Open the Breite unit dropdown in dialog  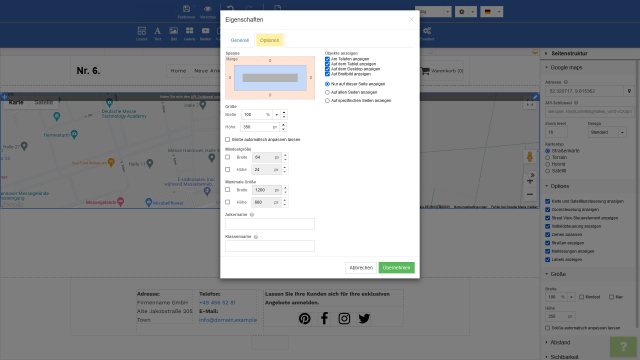click(276, 115)
